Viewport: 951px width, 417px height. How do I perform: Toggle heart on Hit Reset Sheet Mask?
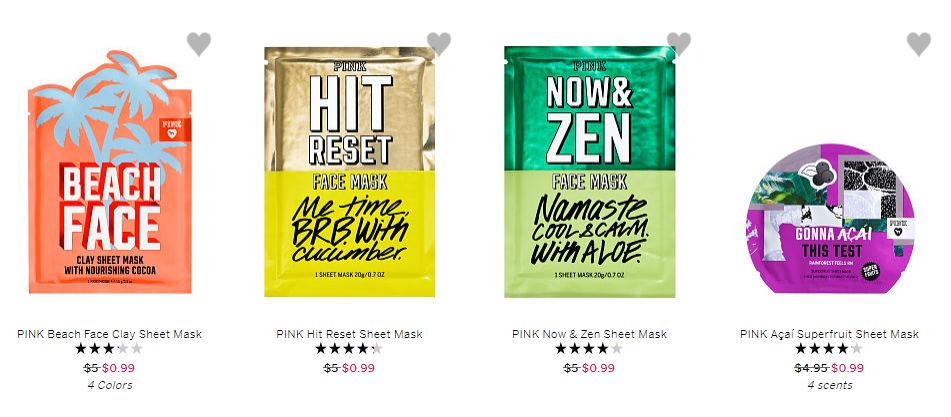point(439,44)
